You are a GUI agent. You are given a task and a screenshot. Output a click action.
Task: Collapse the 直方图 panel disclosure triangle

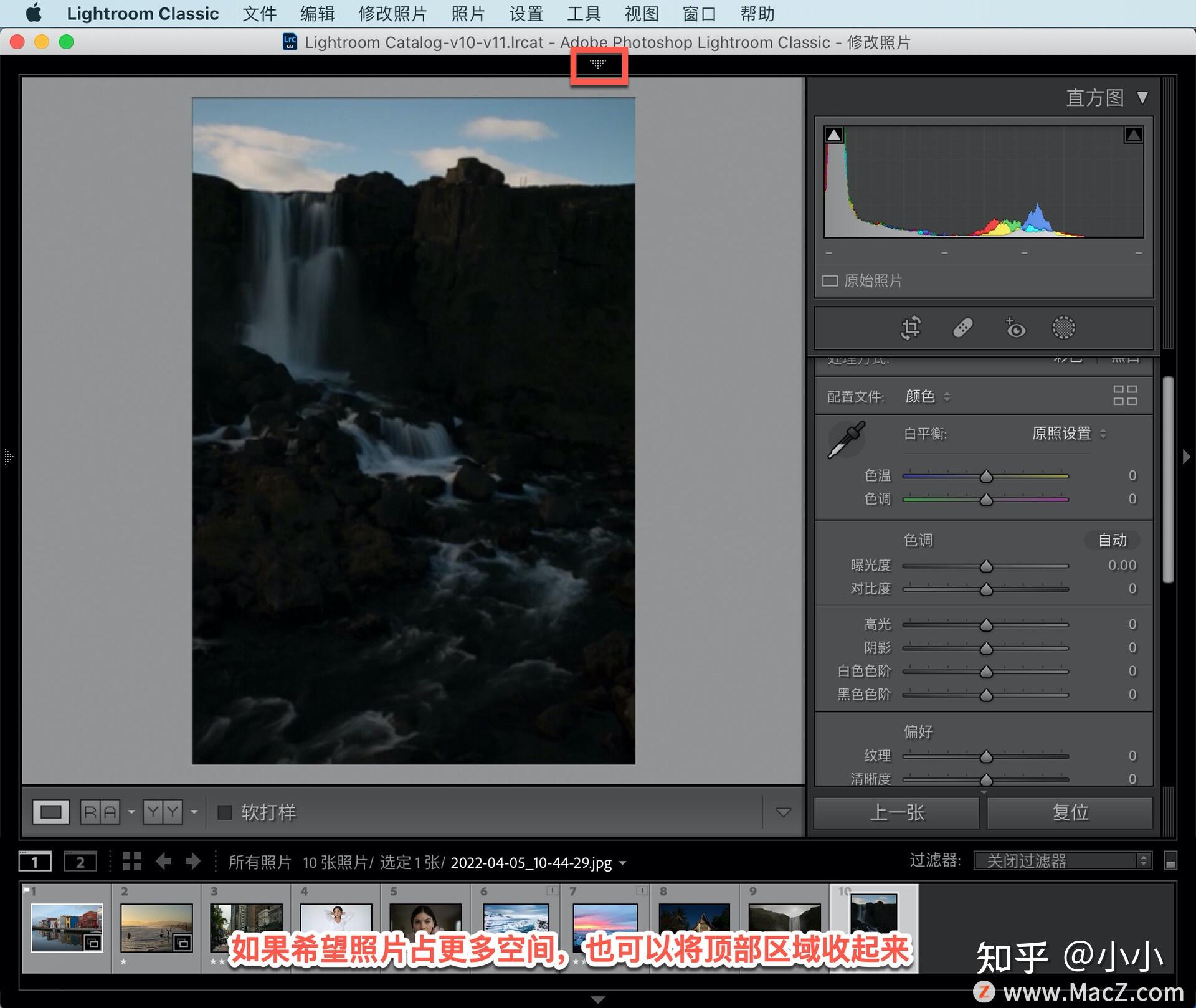(1144, 98)
